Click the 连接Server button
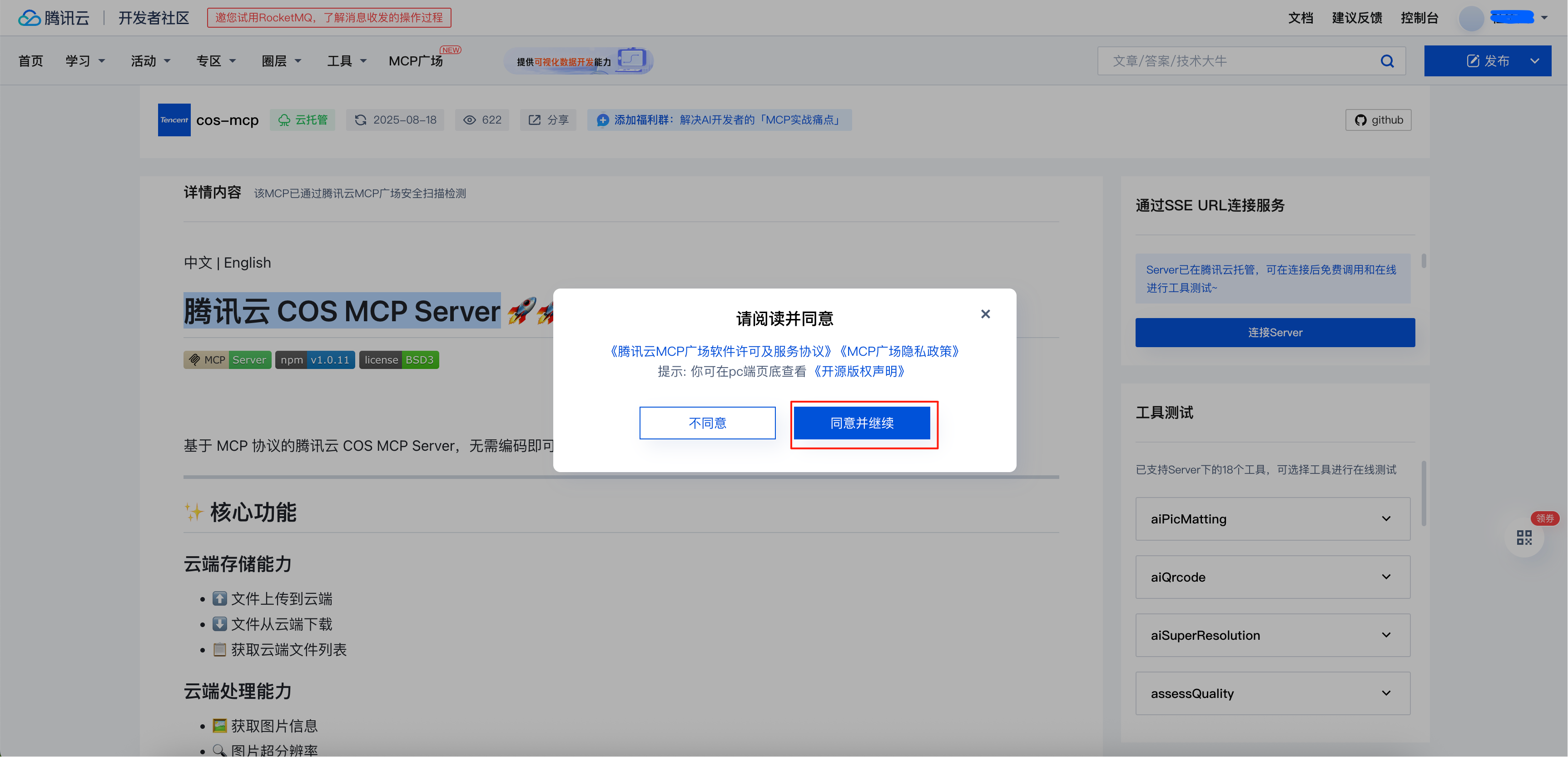The width and height of the screenshot is (1568, 757). (1274, 333)
